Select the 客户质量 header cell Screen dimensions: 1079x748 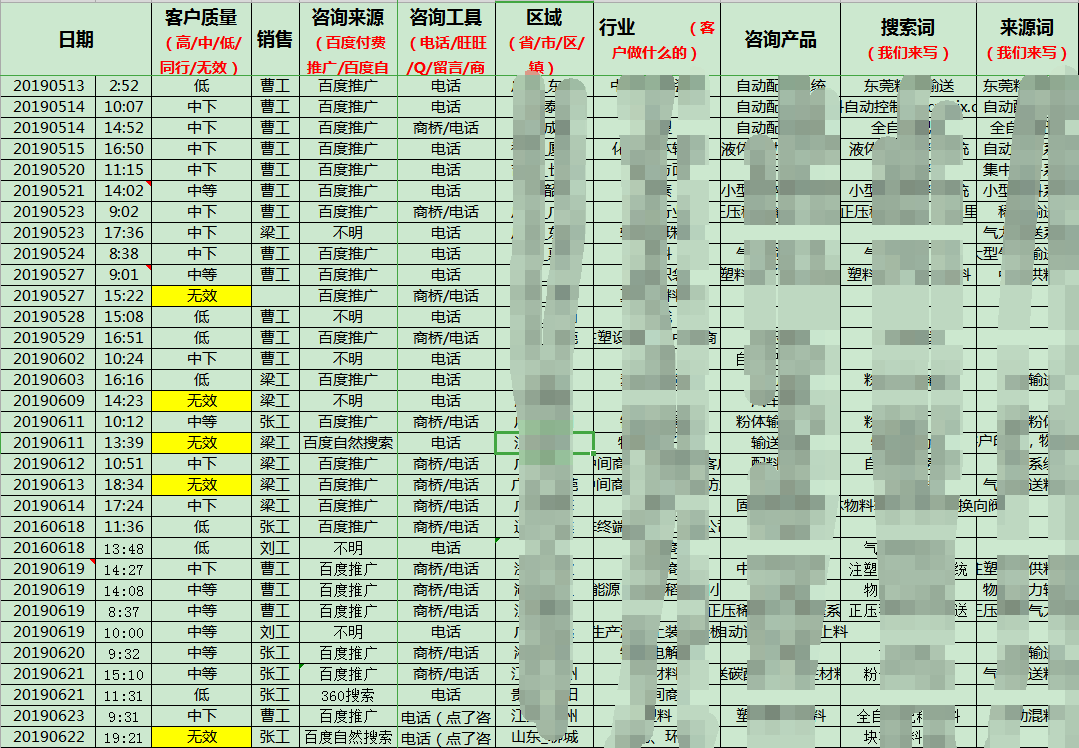[200, 39]
